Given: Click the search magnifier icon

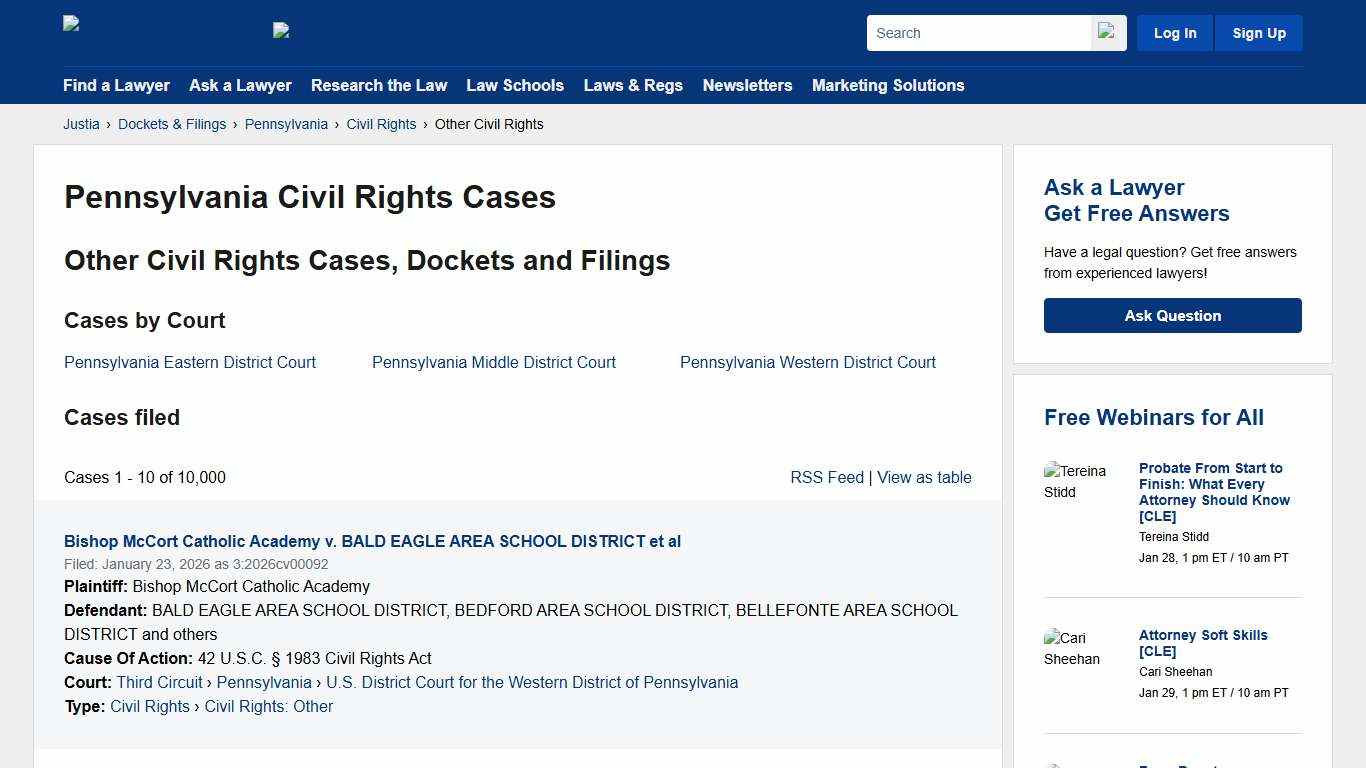Looking at the screenshot, I should point(1107,32).
